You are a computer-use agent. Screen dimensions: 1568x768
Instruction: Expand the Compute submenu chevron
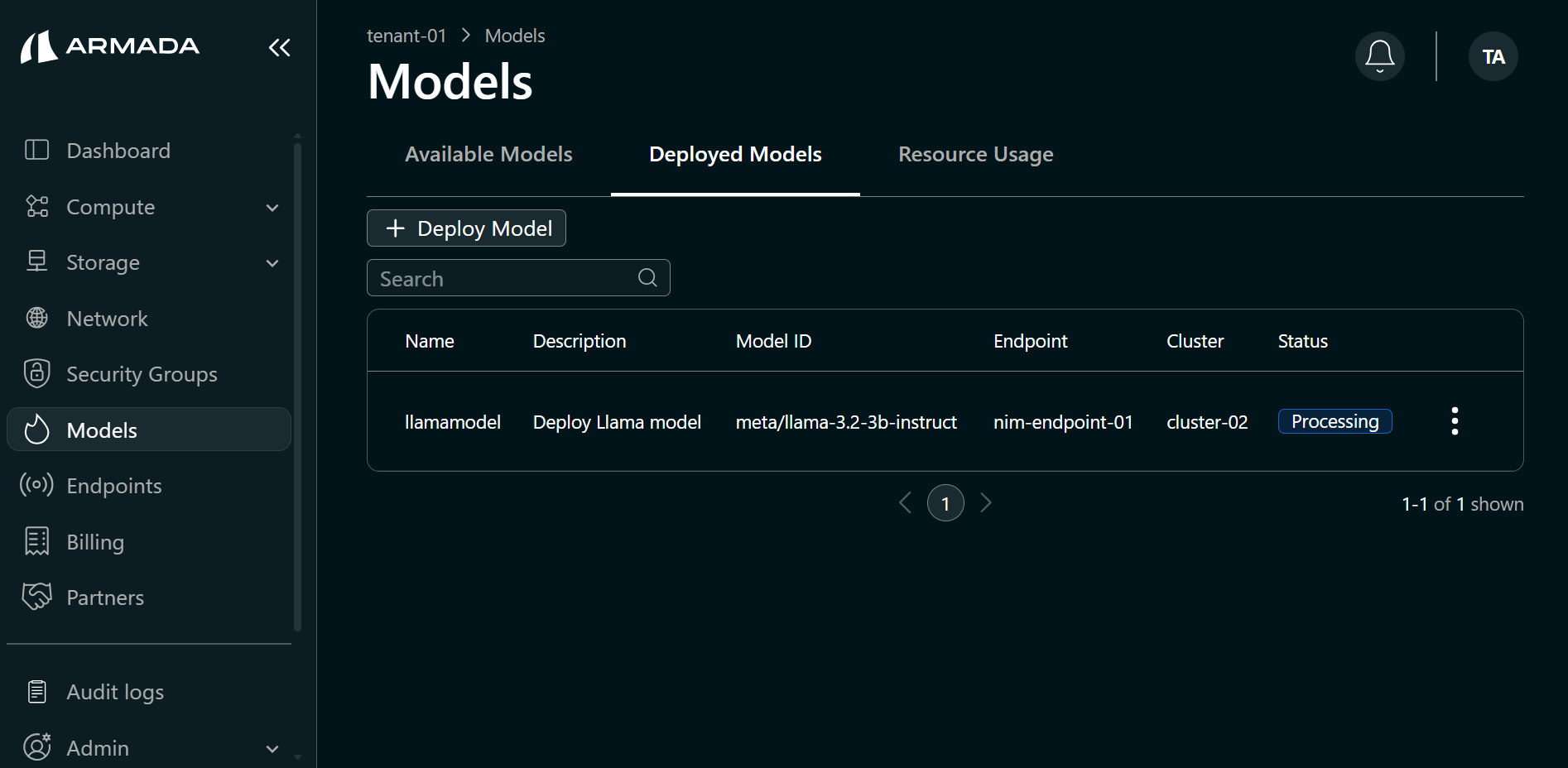272,208
